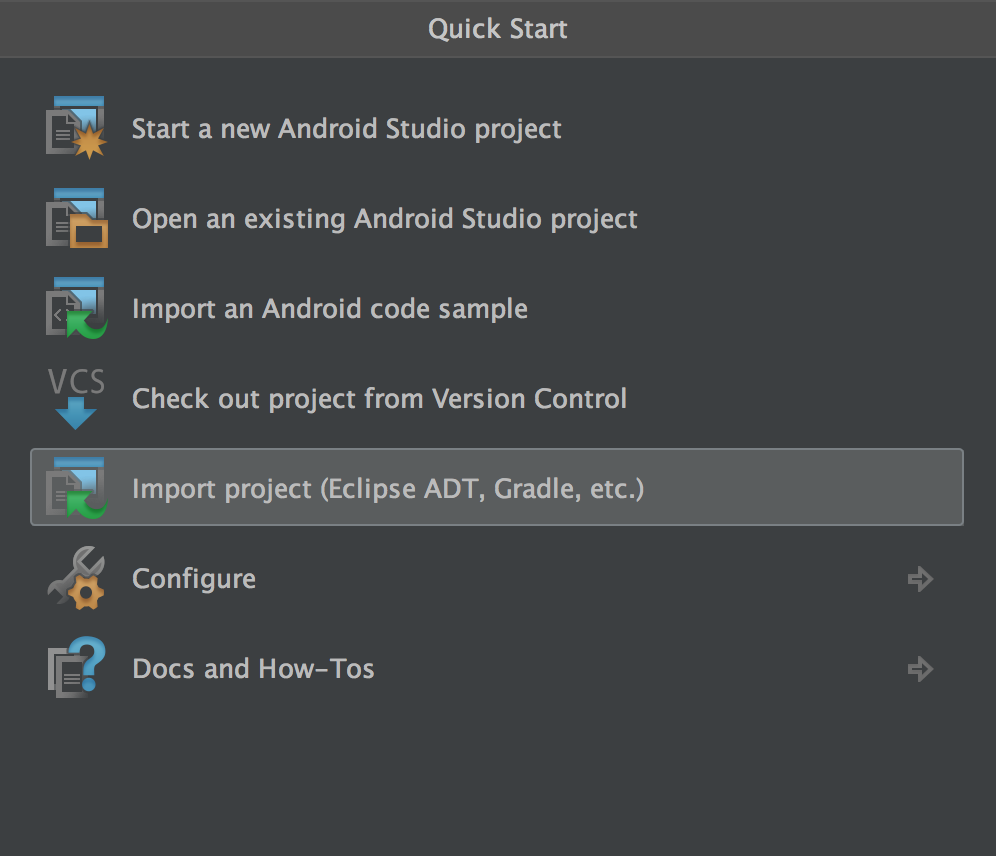Click the import code sample icon

(76, 308)
